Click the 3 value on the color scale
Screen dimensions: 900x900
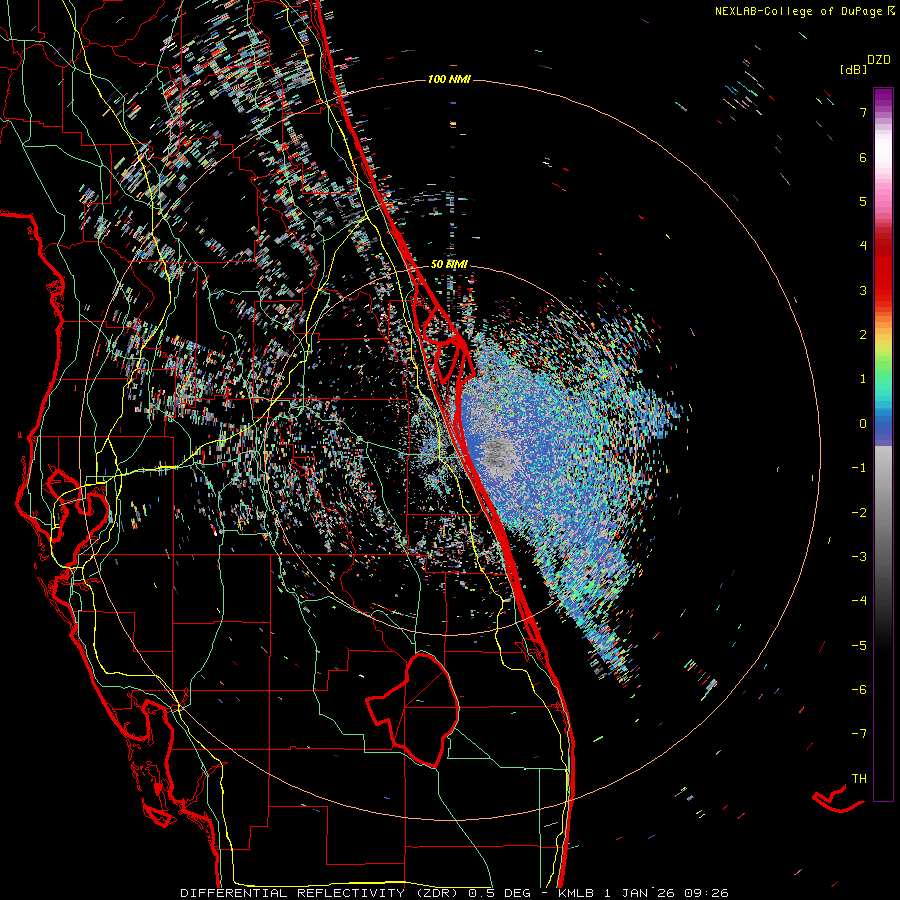863,290
